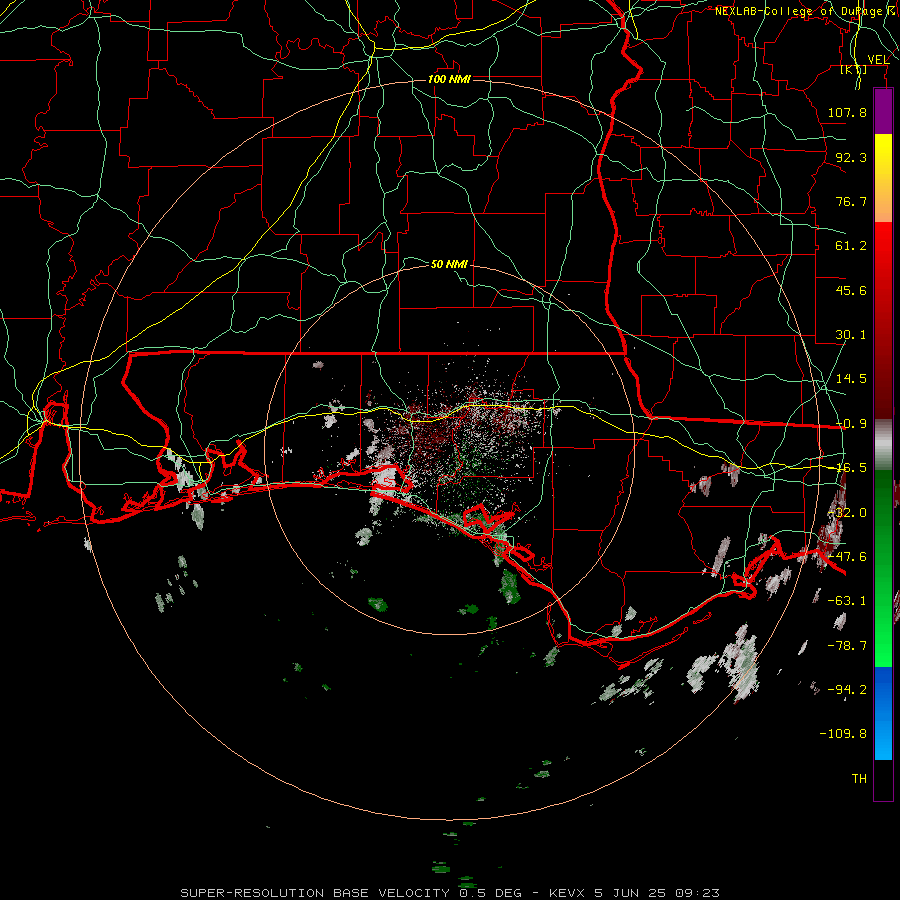Select the 61.2 velocity scale value
This screenshot has width=900, height=900.
[851, 246]
